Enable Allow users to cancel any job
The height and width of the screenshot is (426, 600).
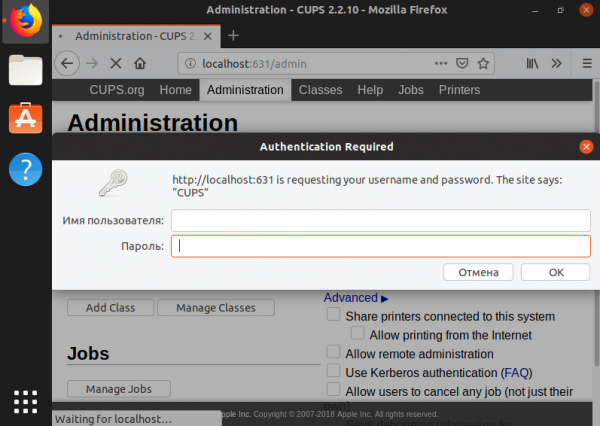point(333,389)
